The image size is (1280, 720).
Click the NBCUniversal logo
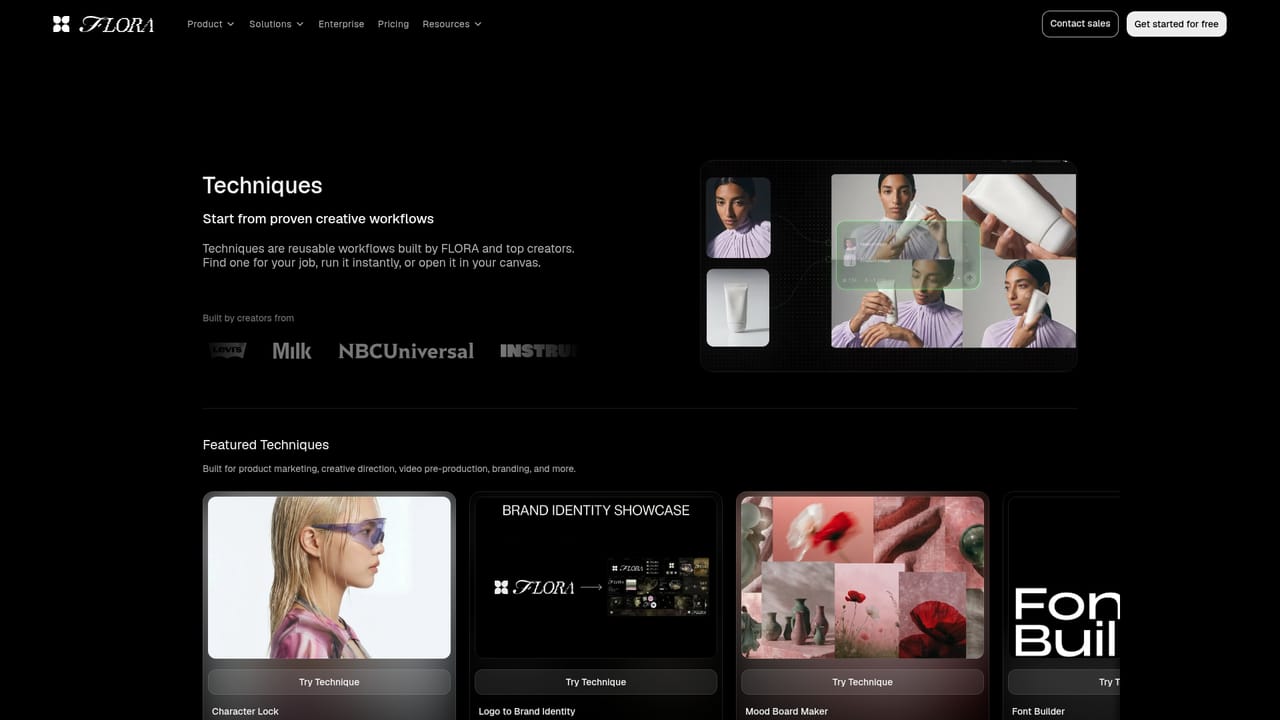[406, 351]
